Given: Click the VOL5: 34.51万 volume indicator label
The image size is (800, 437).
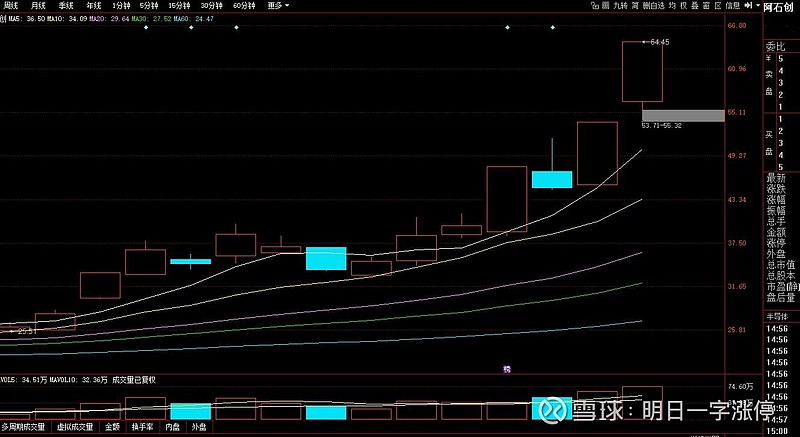Looking at the screenshot, I should (x=23, y=380).
